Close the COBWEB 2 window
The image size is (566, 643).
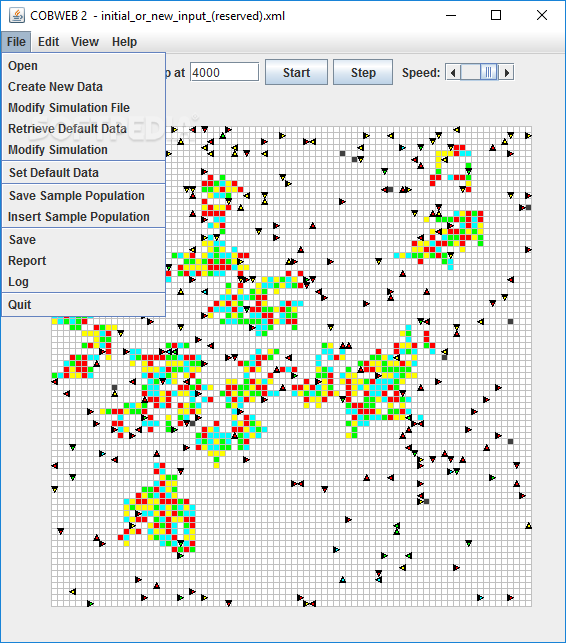541,16
